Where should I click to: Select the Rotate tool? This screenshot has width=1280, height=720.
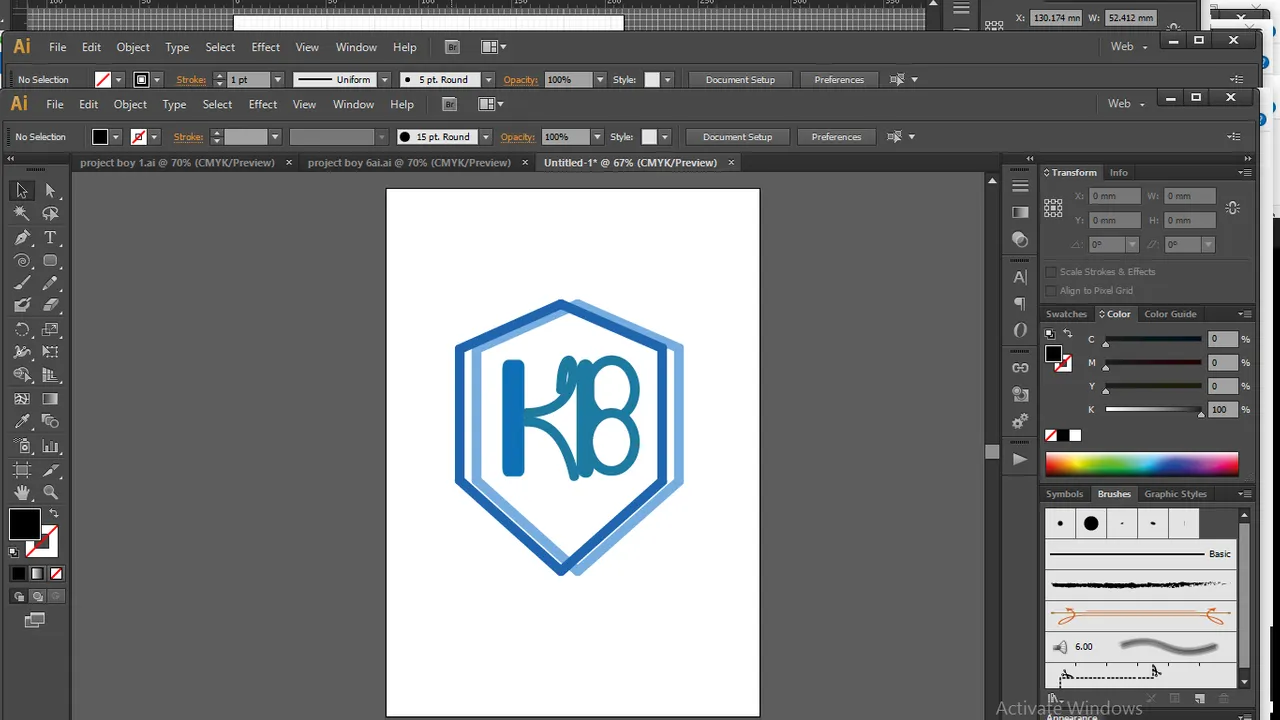(22, 329)
